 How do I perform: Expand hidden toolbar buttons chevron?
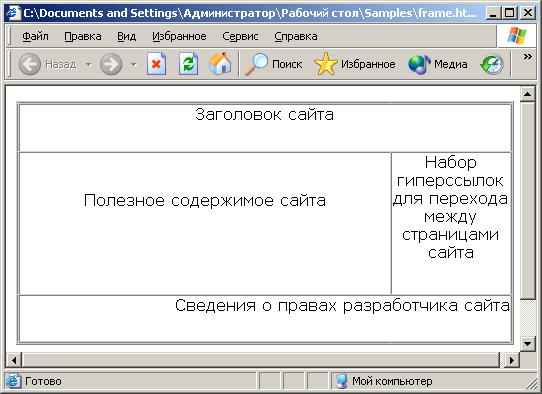coord(527,56)
